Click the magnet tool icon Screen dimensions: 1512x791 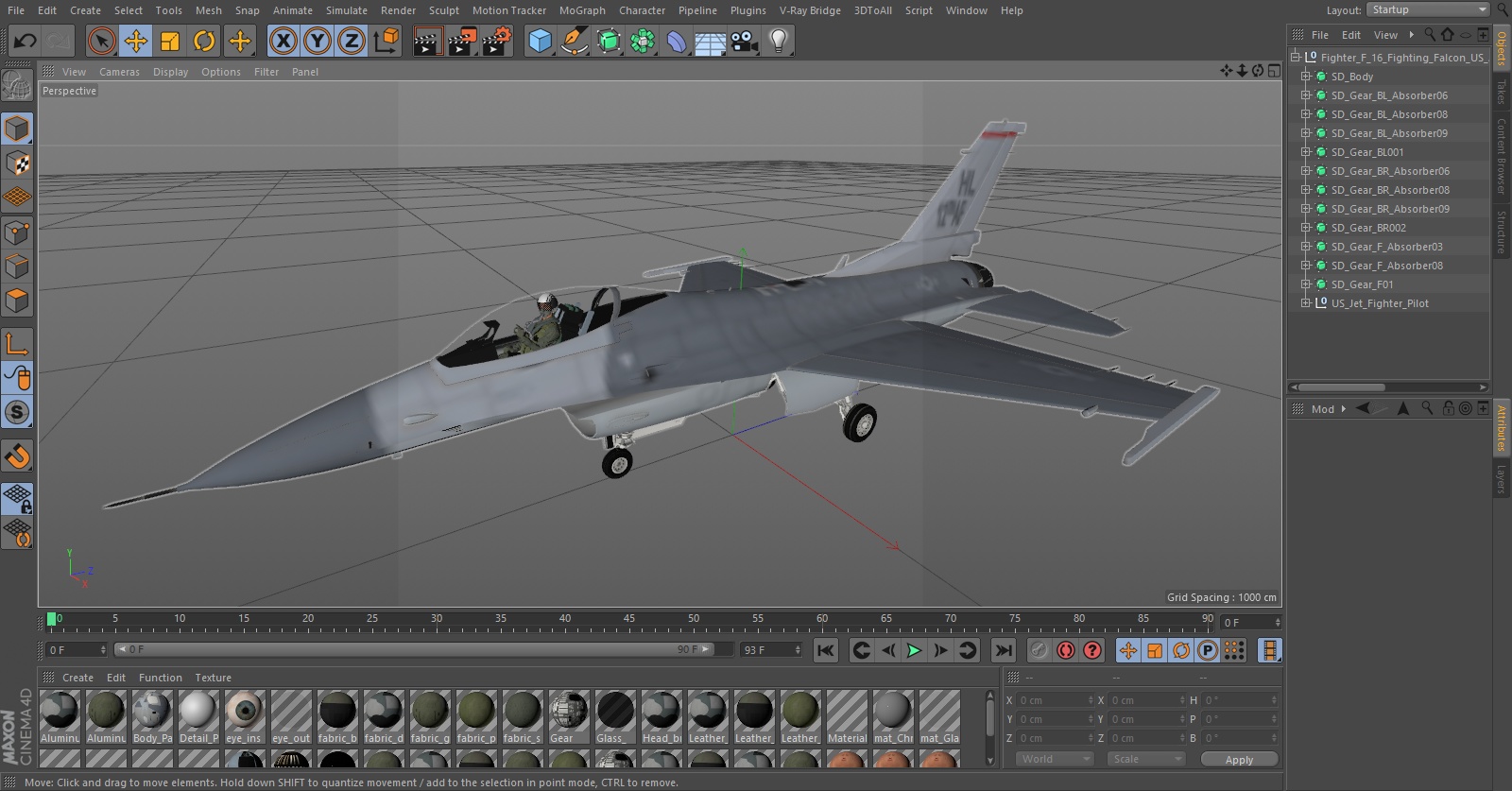[18, 456]
